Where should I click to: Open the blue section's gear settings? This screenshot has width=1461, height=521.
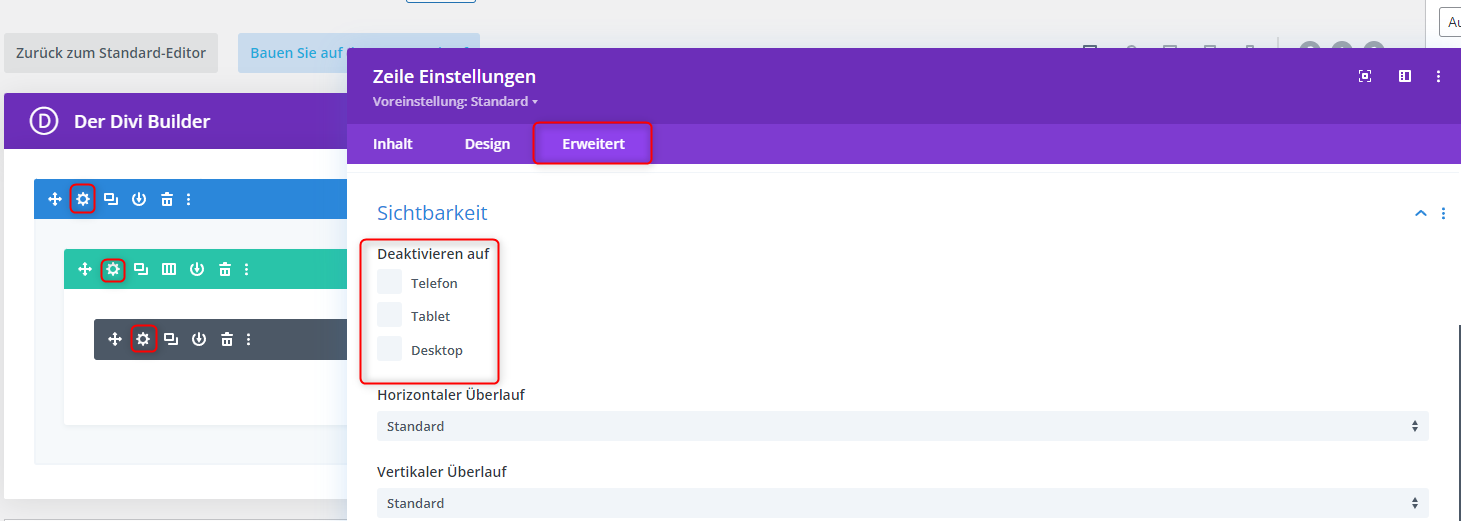tap(83, 199)
